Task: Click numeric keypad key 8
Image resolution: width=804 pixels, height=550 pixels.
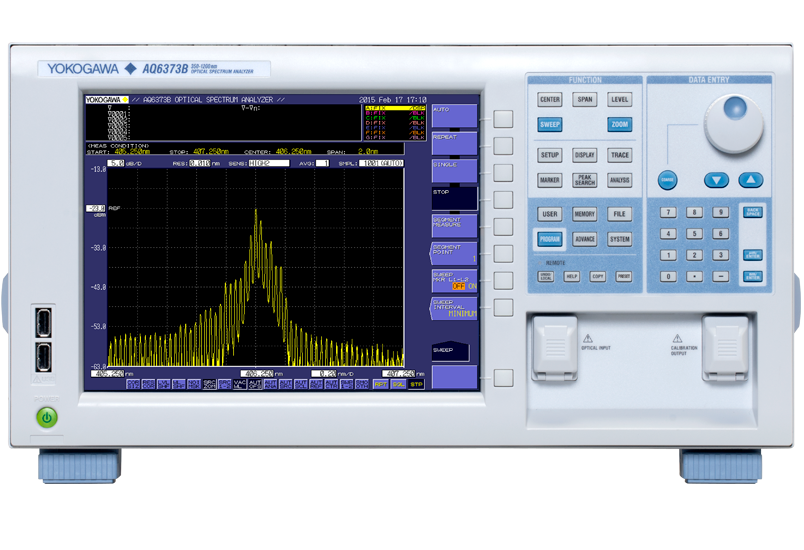Action: click(694, 212)
